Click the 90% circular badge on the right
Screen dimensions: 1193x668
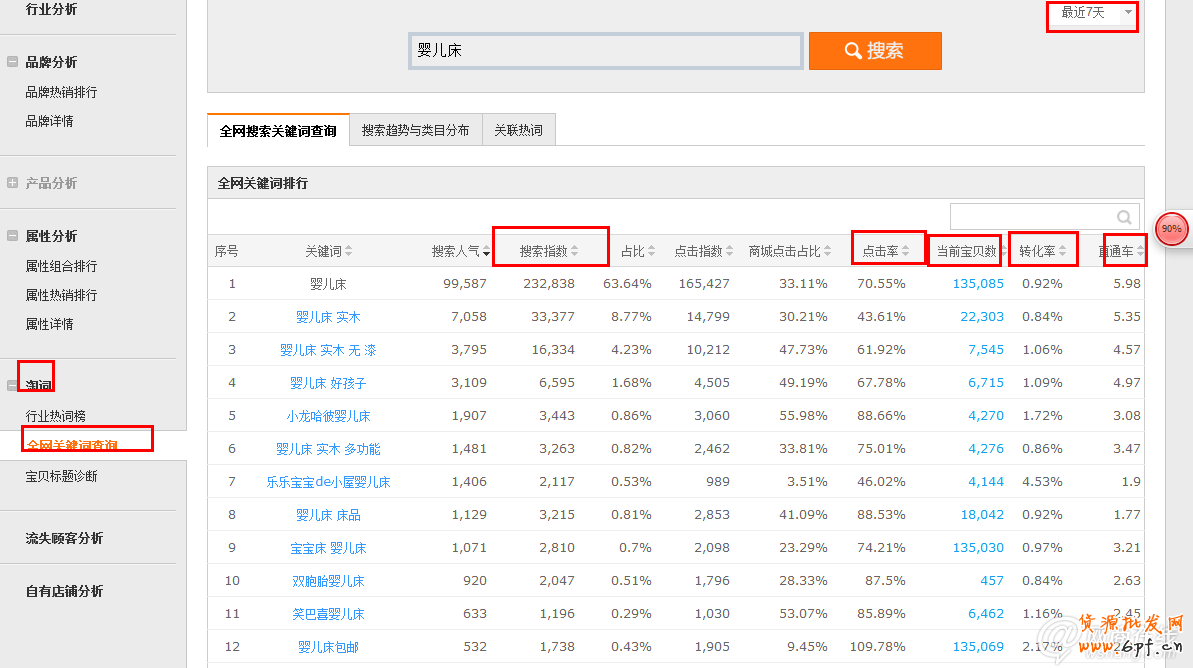(1171, 229)
